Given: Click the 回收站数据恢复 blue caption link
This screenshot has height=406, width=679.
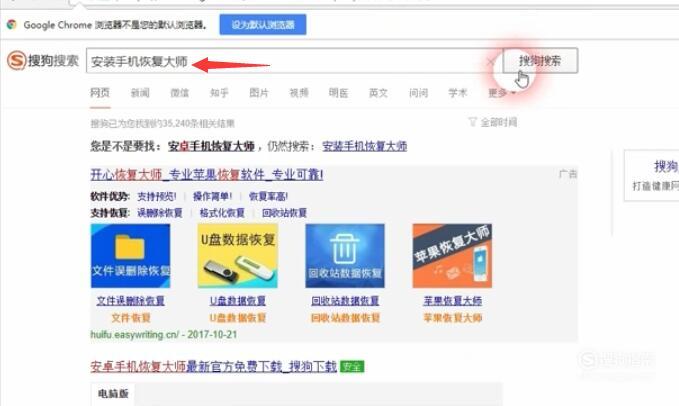Looking at the screenshot, I should (x=345, y=301).
